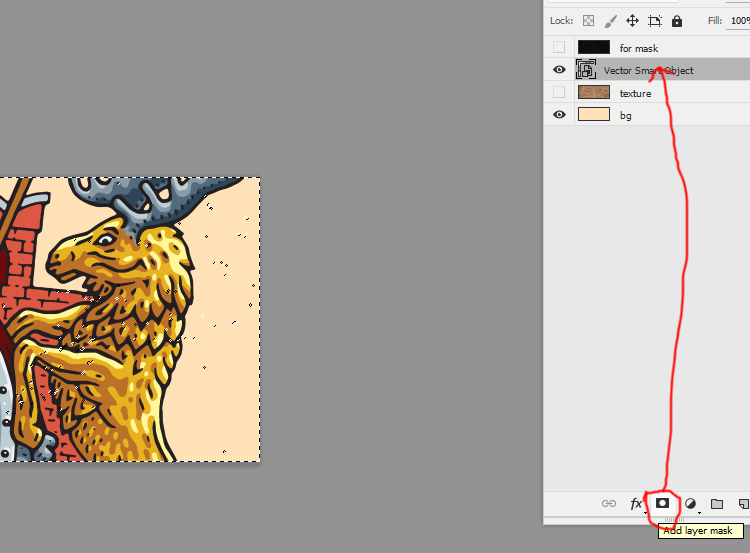
Task: Select the bg layer by name
Action: (626, 116)
